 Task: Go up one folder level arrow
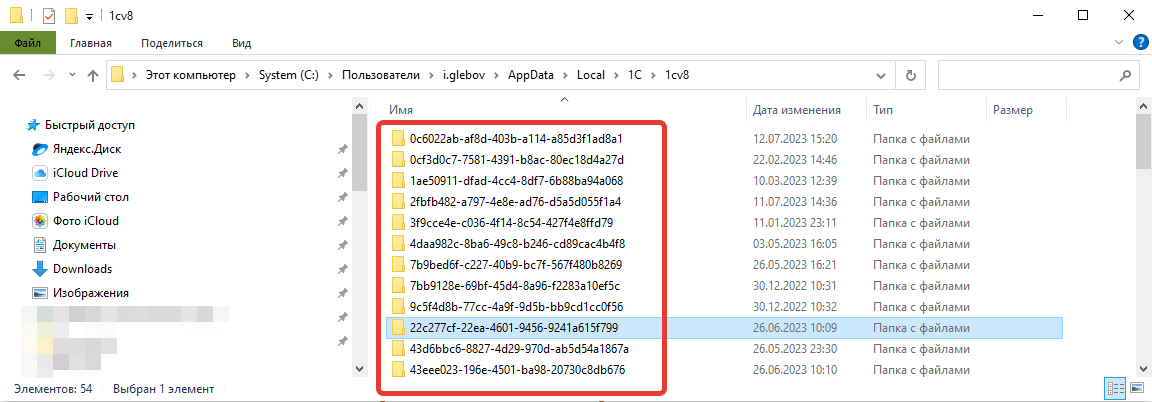[93, 75]
